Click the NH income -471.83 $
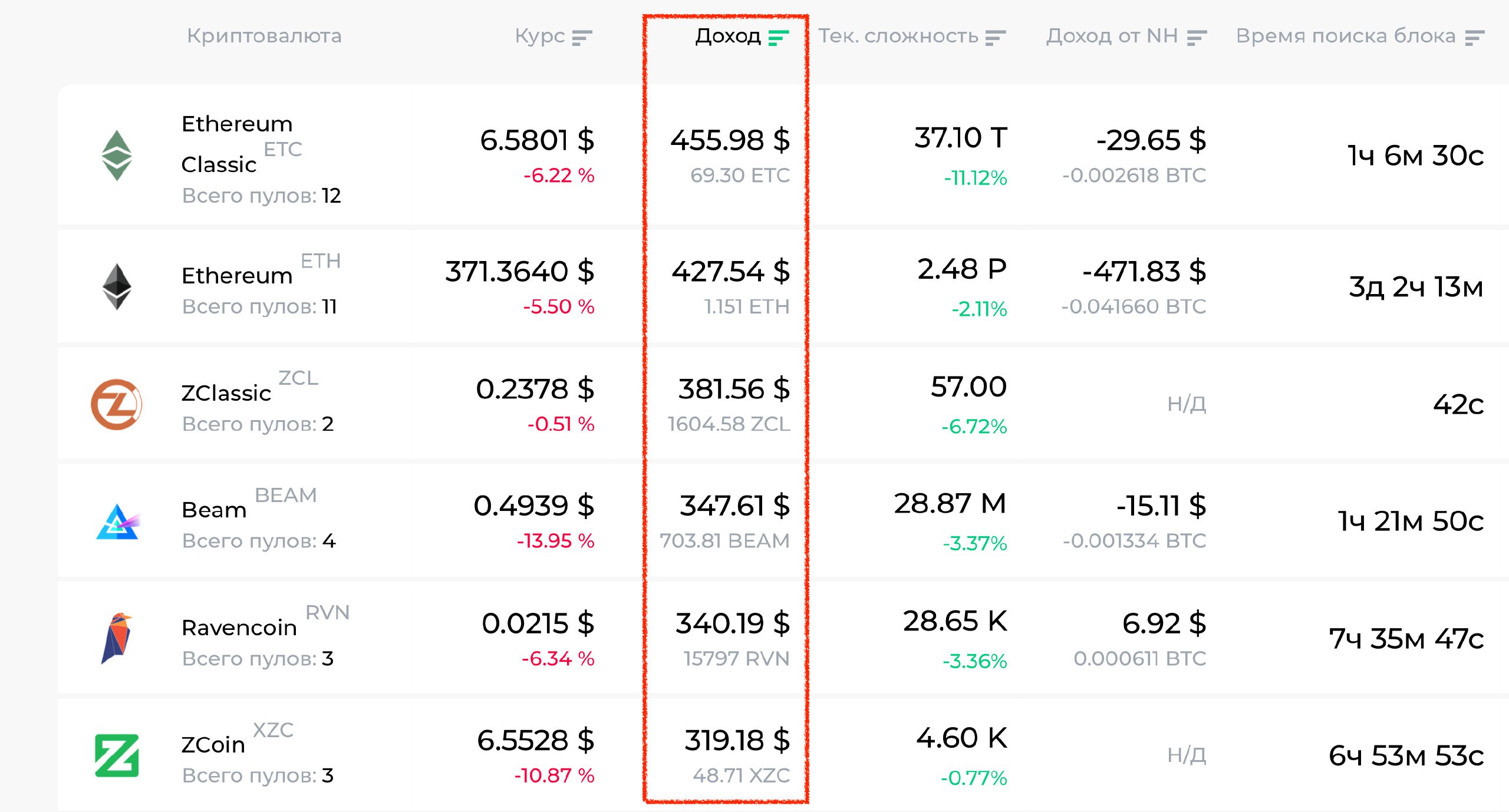The width and height of the screenshot is (1509, 812). [x=1145, y=272]
